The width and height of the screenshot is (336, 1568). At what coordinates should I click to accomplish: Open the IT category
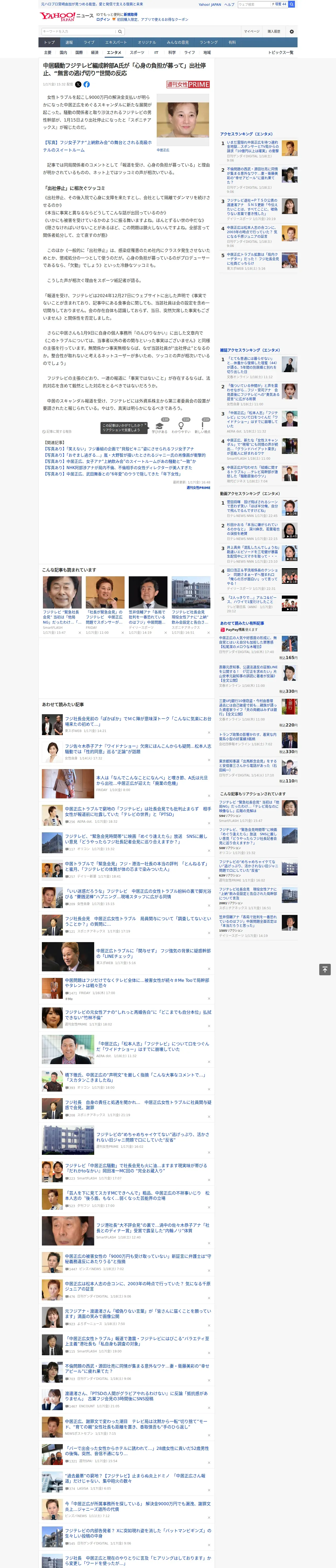[x=156, y=52]
